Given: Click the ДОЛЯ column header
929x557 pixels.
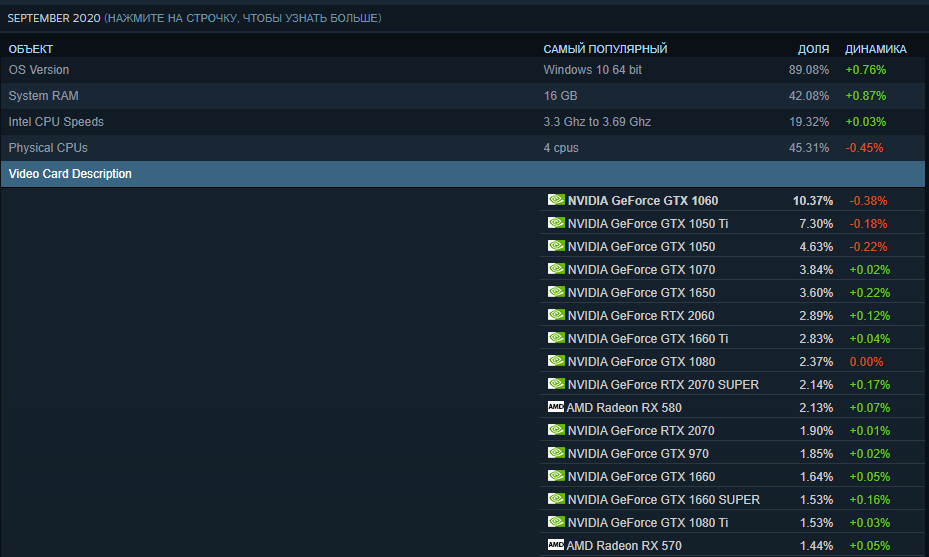Looking at the screenshot, I should (x=813, y=49).
